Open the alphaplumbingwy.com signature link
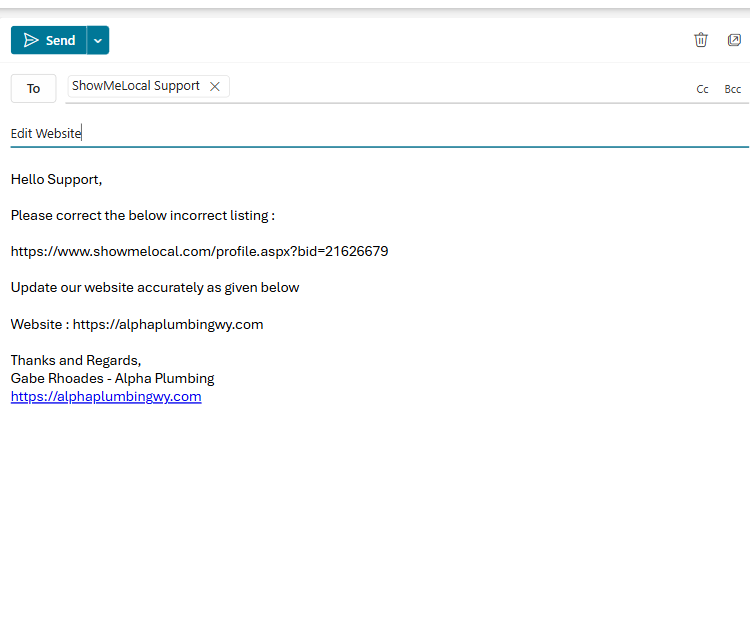Screen dimensions: 750x635 coord(106,396)
